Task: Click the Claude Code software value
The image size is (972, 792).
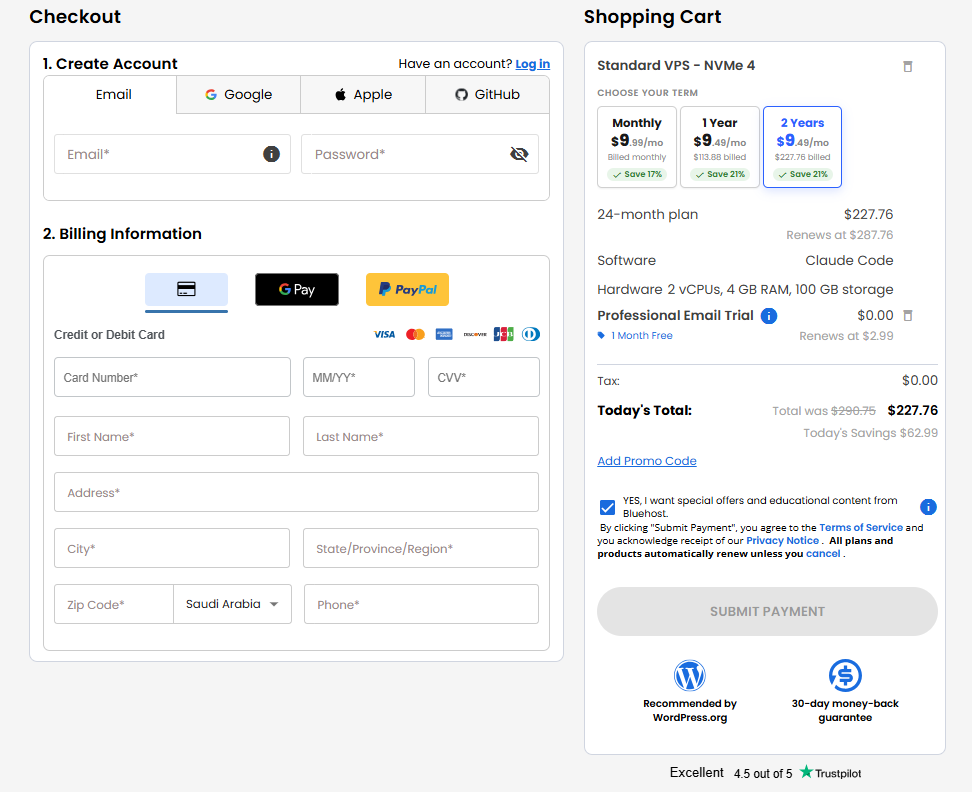Action: point(849,260)
